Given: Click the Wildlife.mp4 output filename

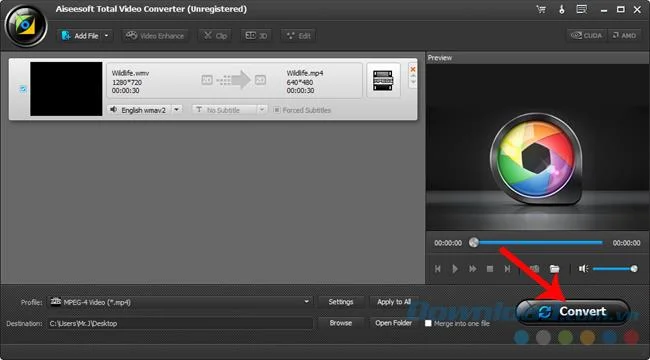Looking at the screenshot, I should (x=305, y=73).
